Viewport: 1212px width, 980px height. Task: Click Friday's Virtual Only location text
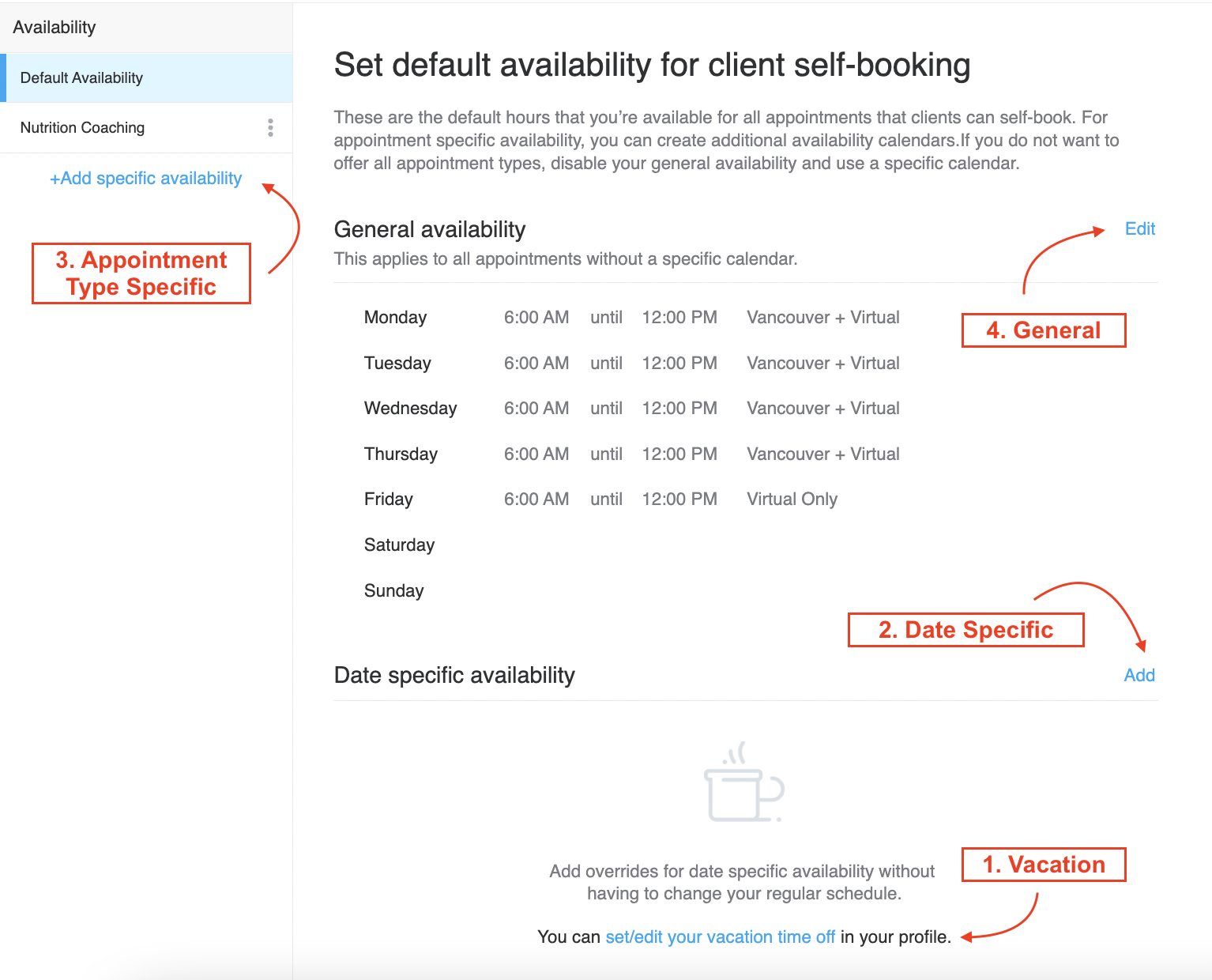[792, 499]
